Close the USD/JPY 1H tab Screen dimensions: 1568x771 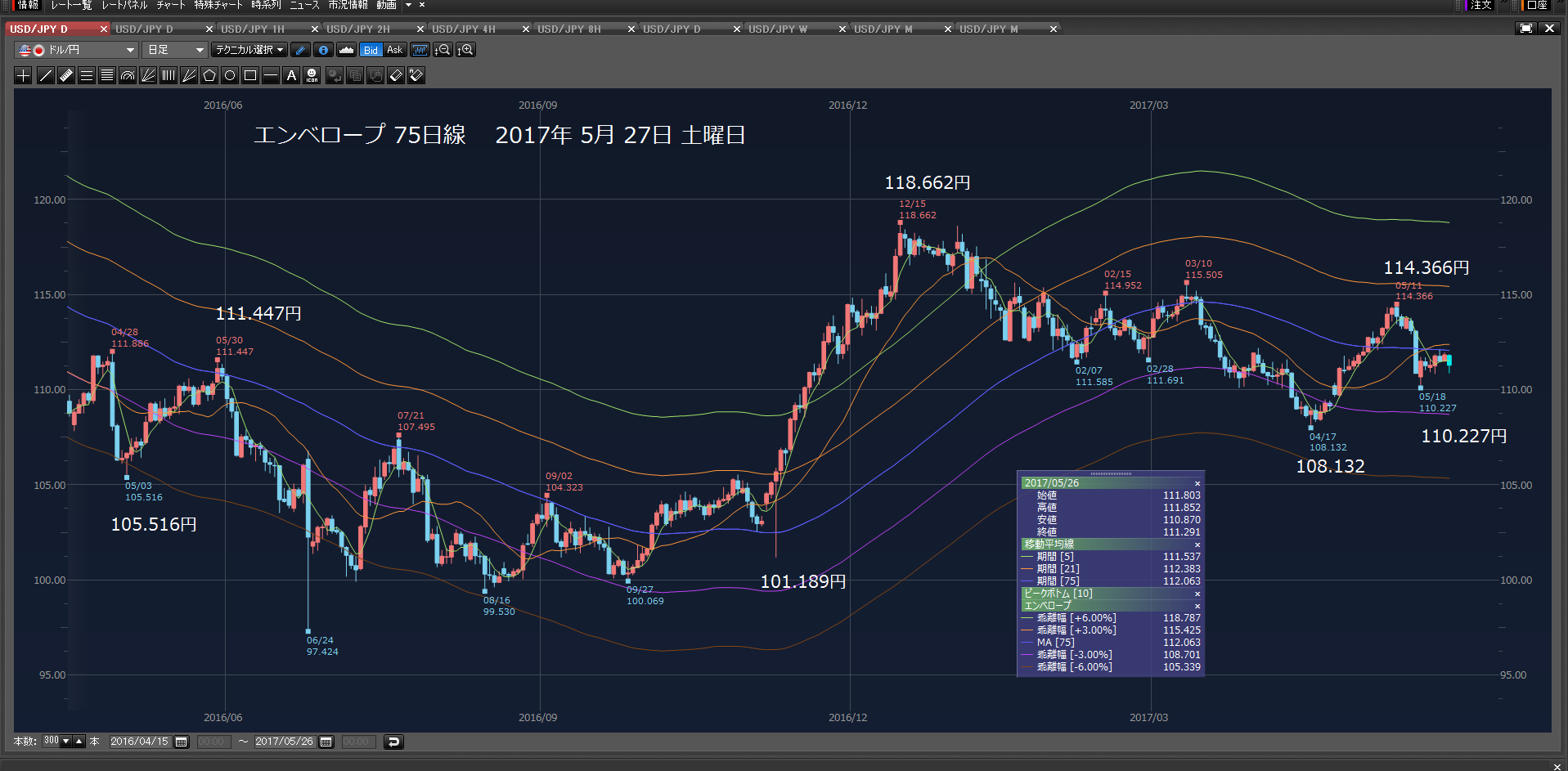point(315,29)
